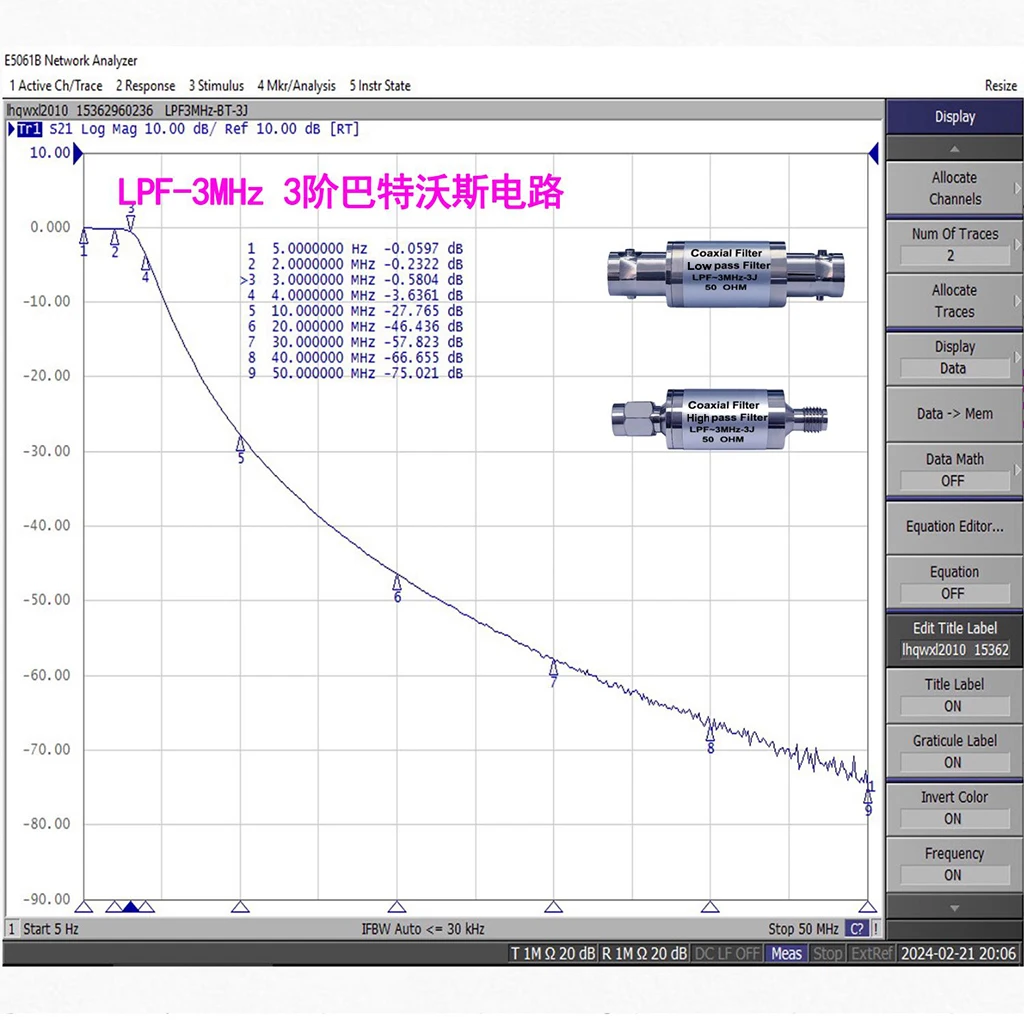Screen dimensions: 1024x1024
Task: Toggle Graticule Label ON setting
Action: click(x=954, y=751)
